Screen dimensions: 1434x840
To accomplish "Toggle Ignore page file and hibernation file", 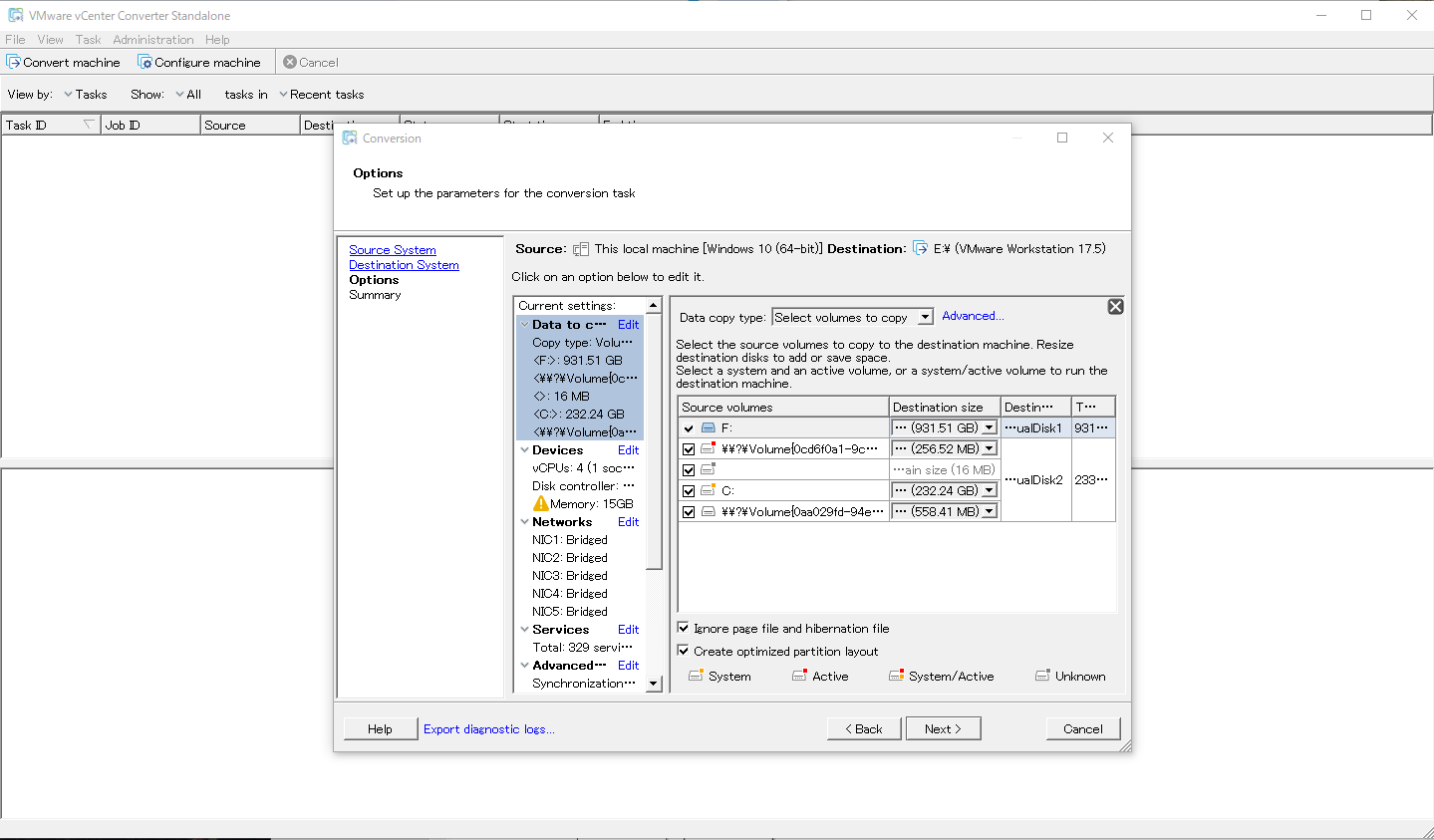I will click(684, 628).
